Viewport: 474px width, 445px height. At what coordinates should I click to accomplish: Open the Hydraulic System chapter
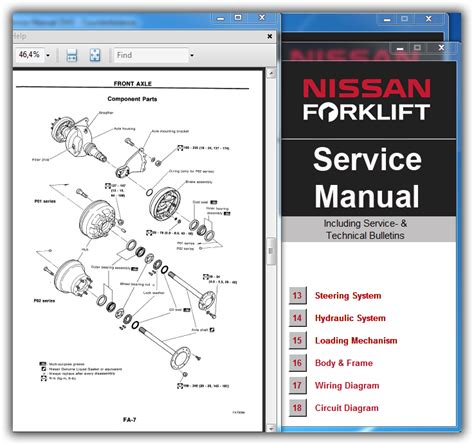pyautogui.click(x=350, y=318)
